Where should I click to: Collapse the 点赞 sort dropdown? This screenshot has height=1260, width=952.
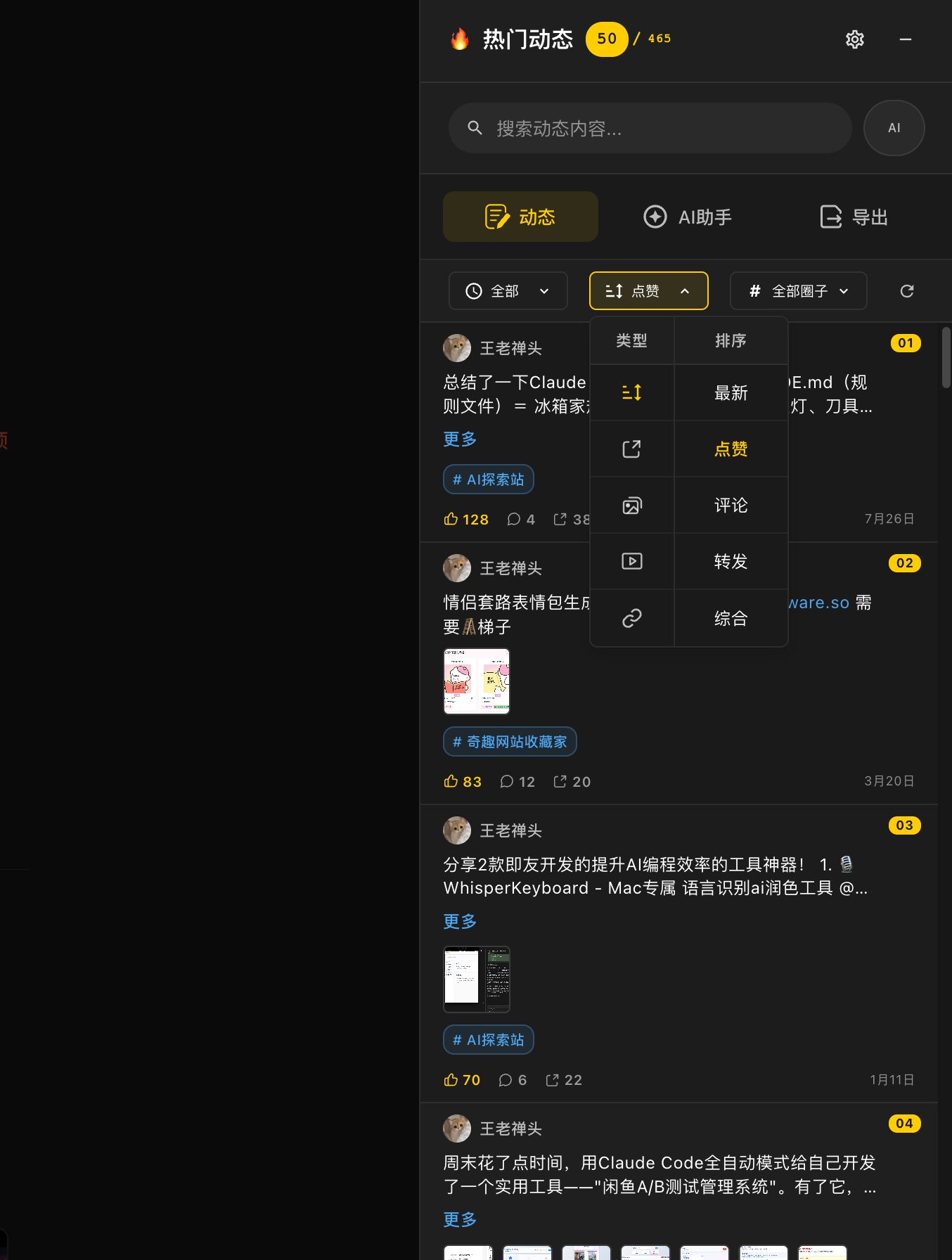pos(648,291)
